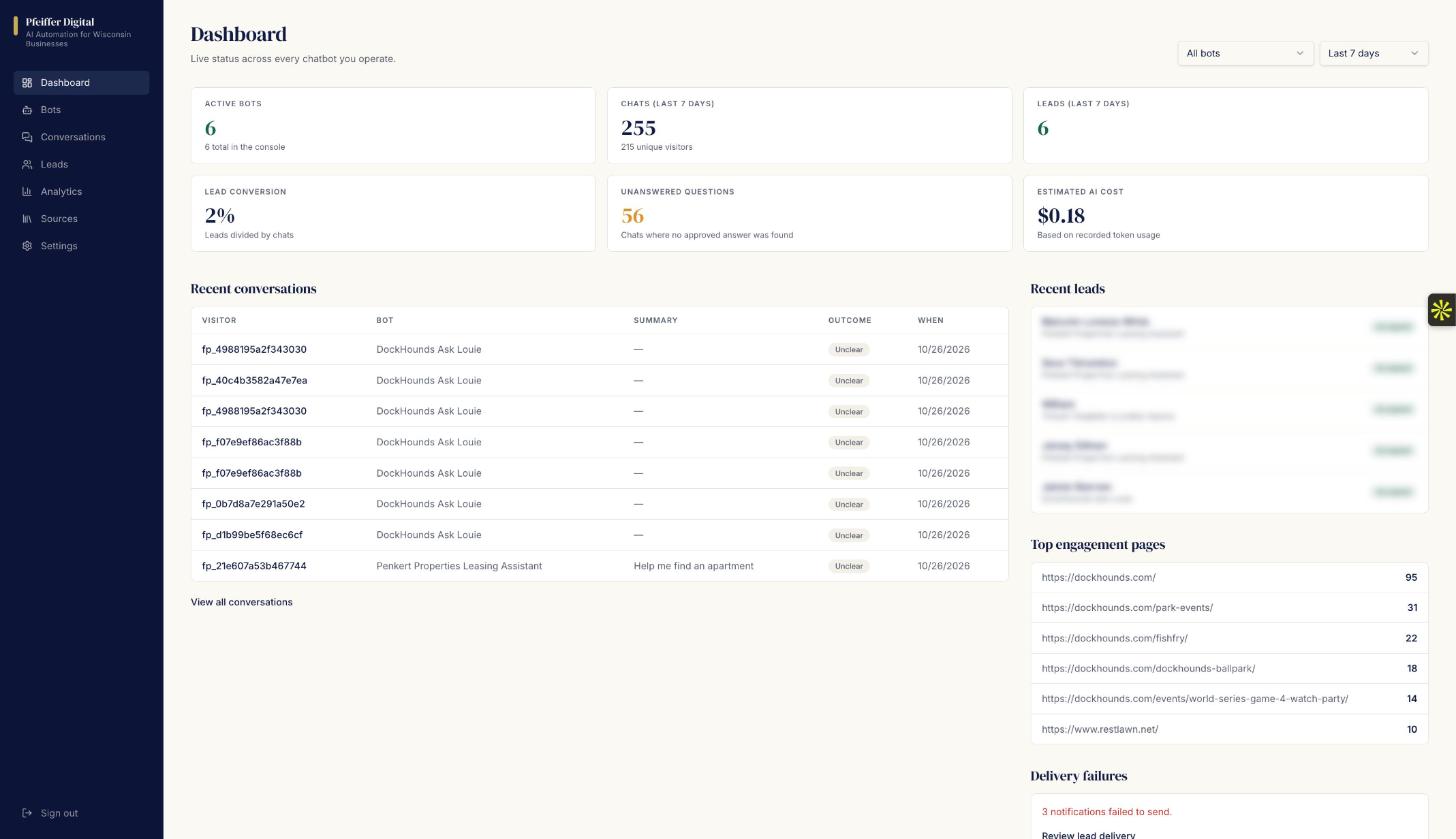This screenshot has height=839, width=1456.
Task: Click the Pfeiffer Digital brand name
Action: coord(60,22)
